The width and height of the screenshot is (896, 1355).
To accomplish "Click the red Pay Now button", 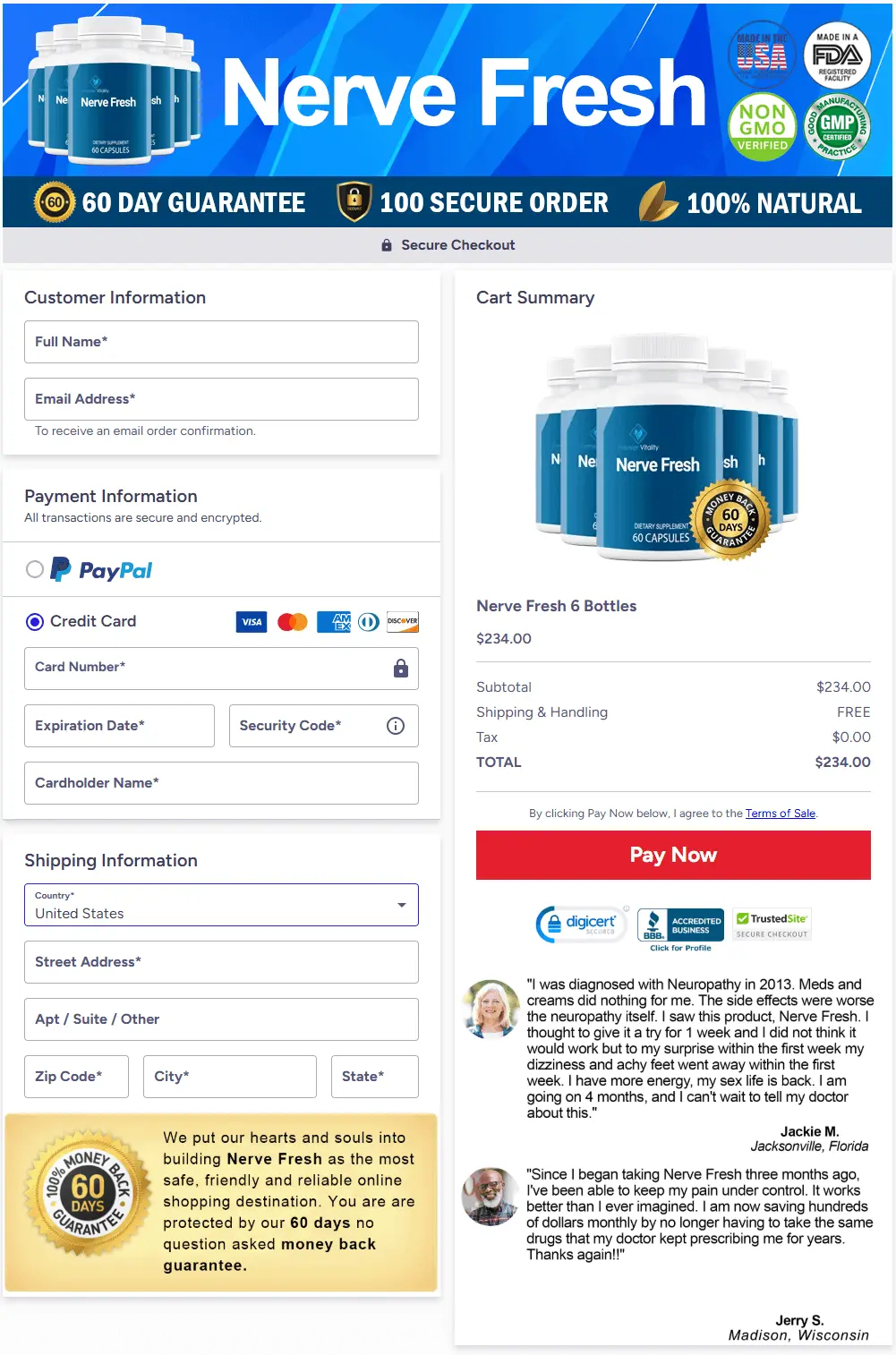I will 673,855.
